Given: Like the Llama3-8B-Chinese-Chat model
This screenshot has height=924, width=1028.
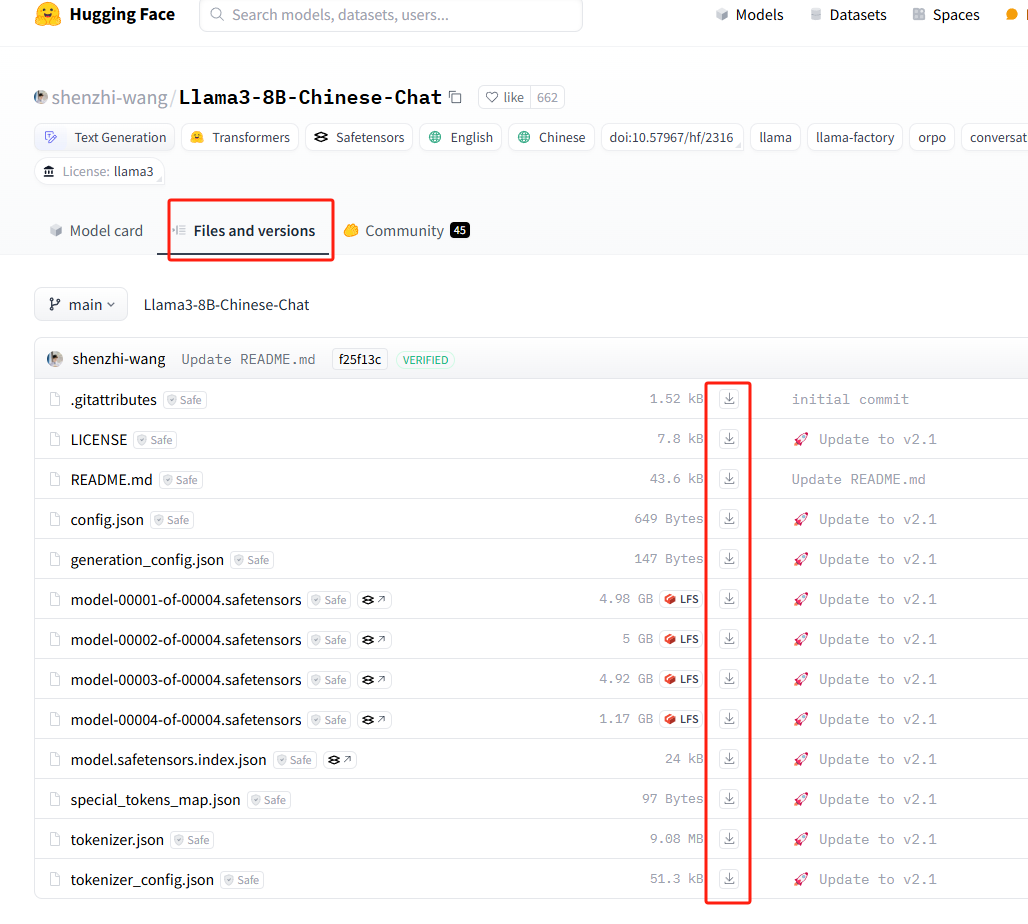Looking at the screenshot, I should click(x=505, y=97).
